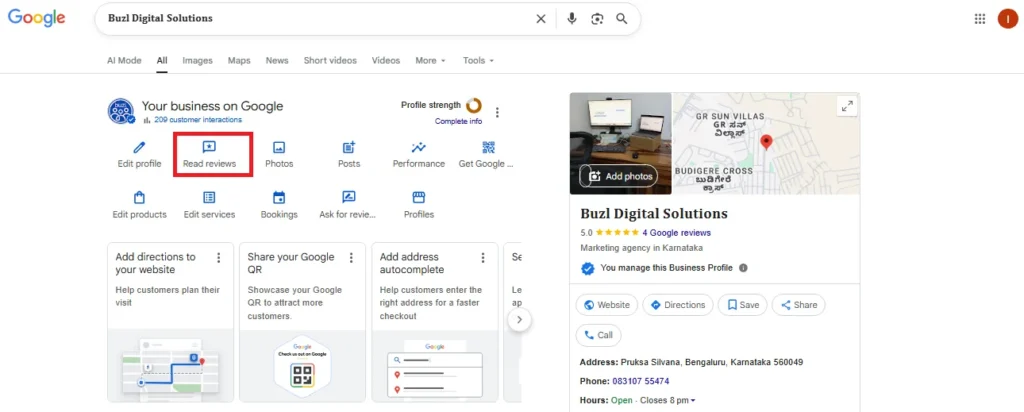Viewport: 1024px width, 412px height.
Task: Expand the map to full view
Action: tap(847, 106)
